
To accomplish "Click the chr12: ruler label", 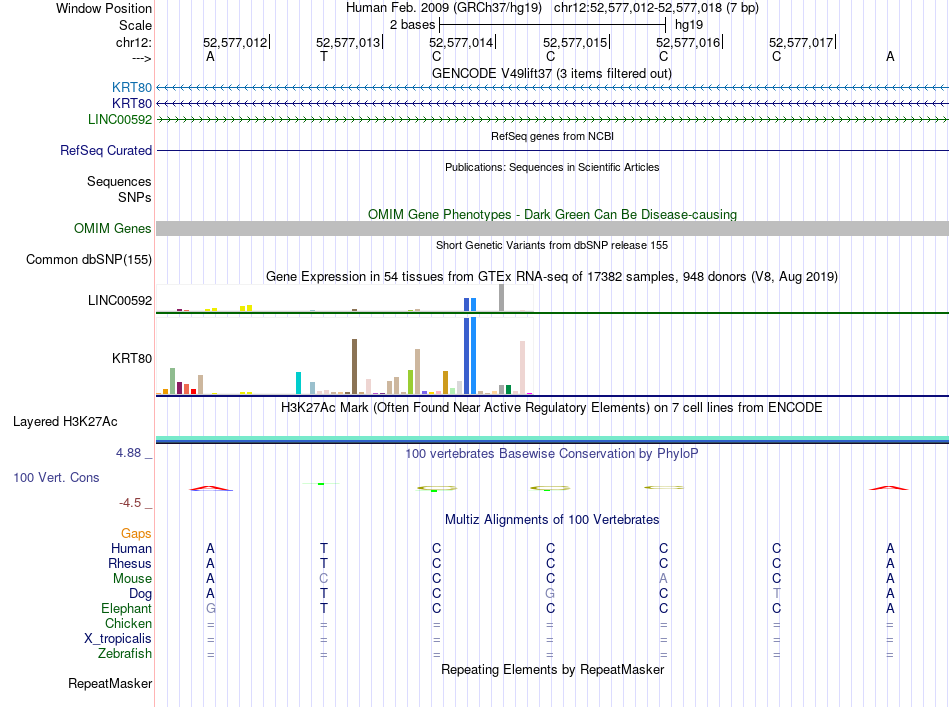I will (133, 42).
